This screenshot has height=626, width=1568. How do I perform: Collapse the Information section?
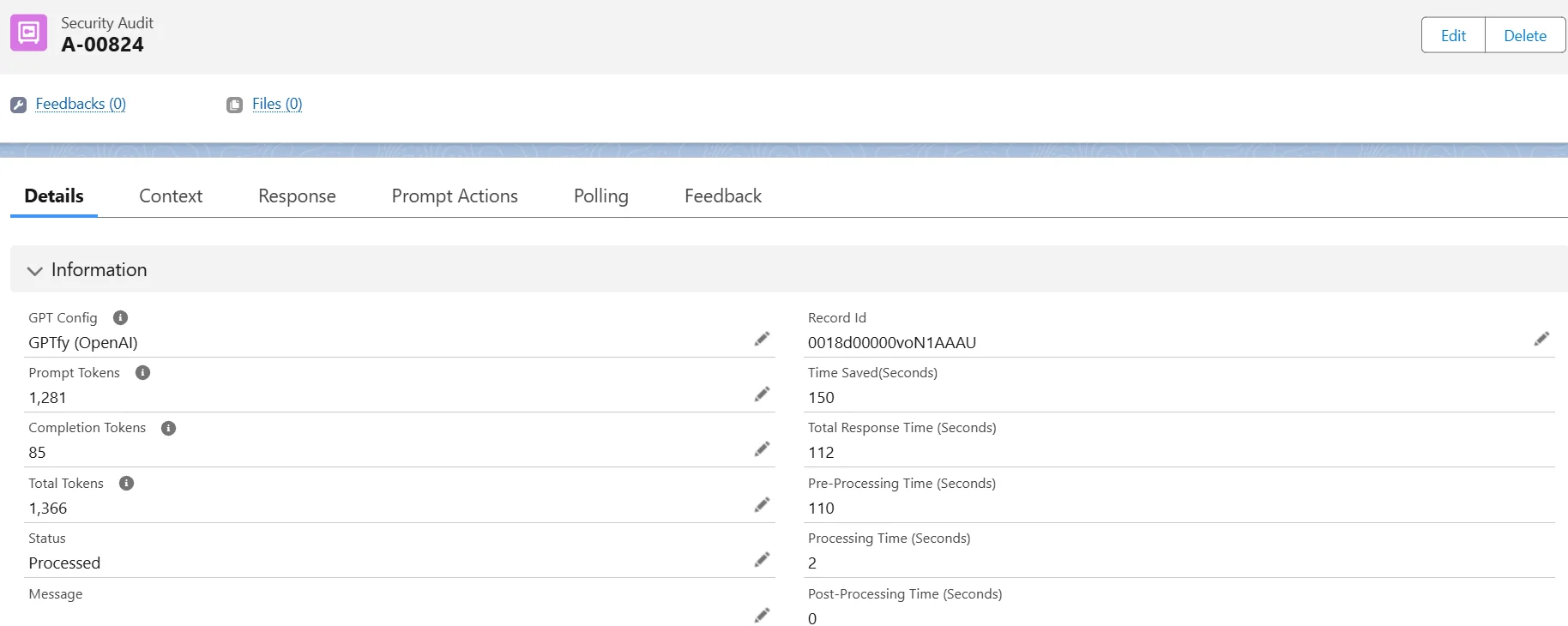tap(35, 271)
